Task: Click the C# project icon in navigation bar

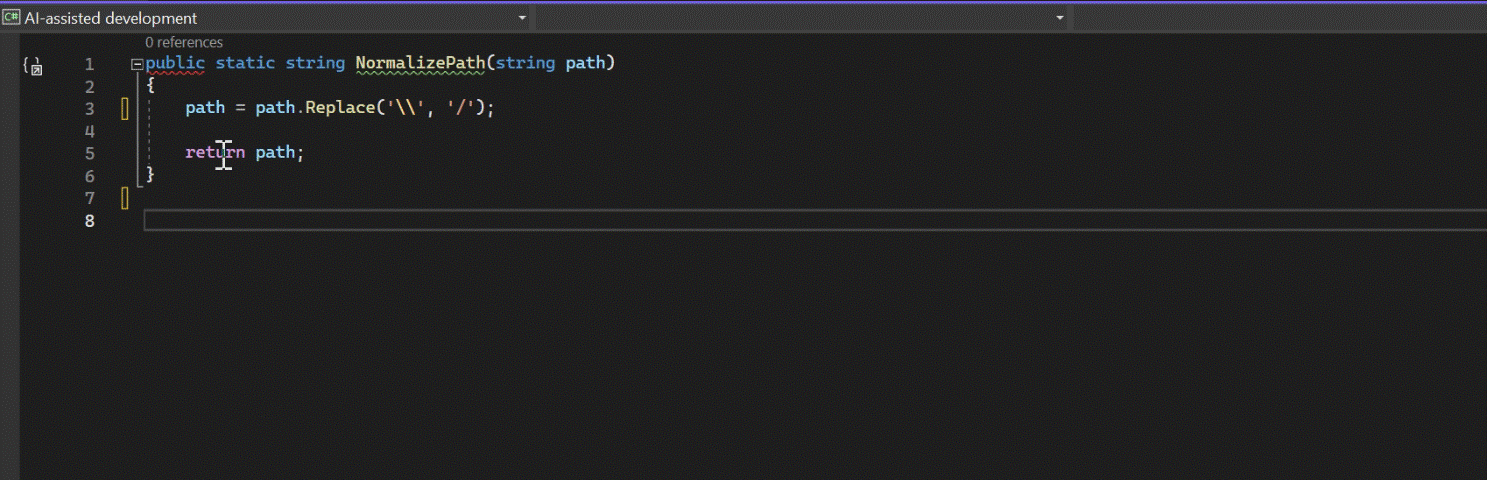Action: (12, 17)
